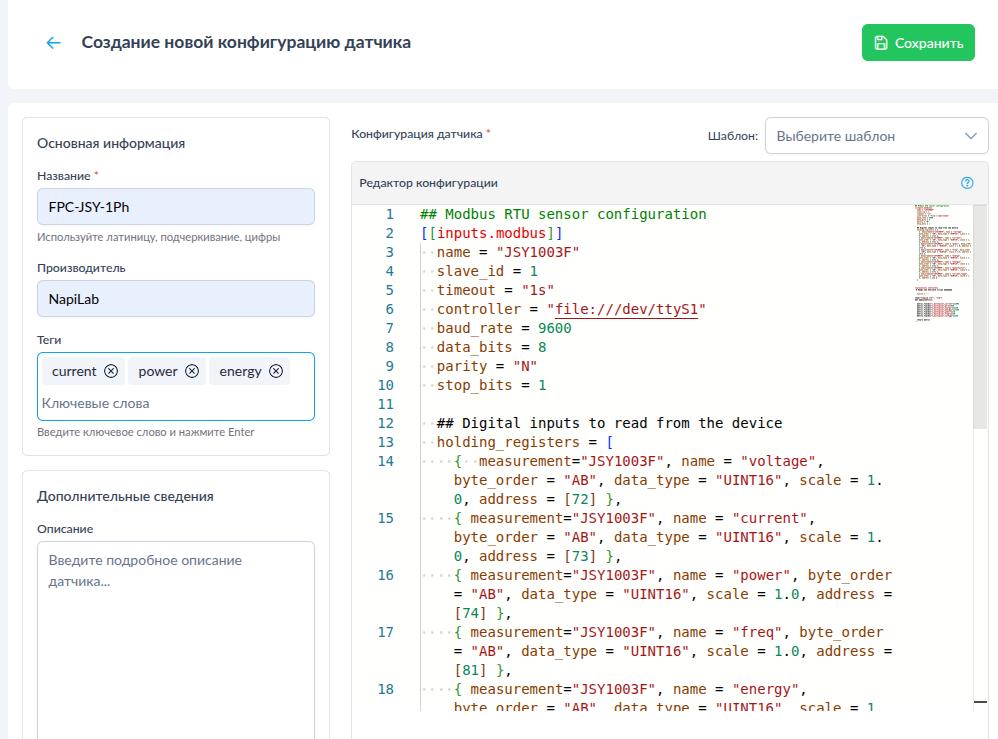Click the help question mark icon
Screen dimensions: 998x739
[x=966, y=183]
